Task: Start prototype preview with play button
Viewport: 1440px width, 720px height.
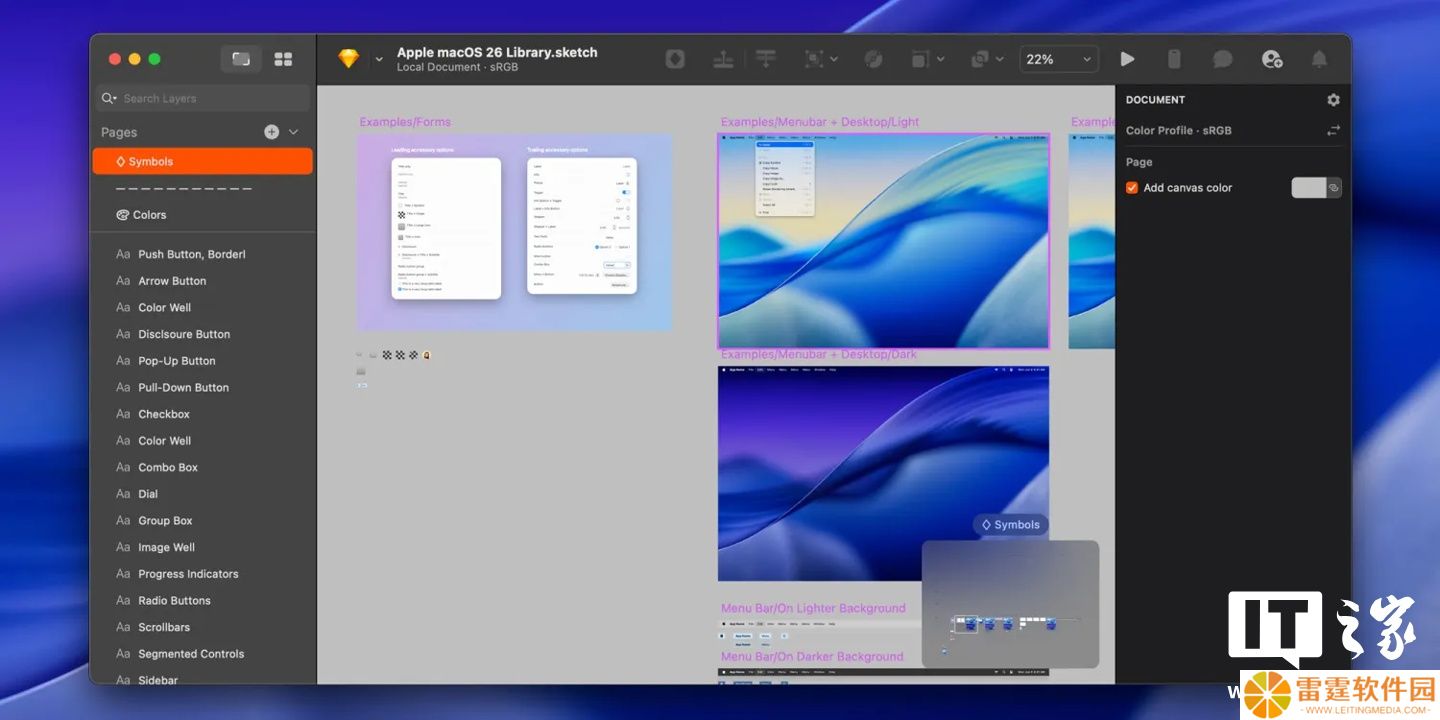Action: [1127, 59]
